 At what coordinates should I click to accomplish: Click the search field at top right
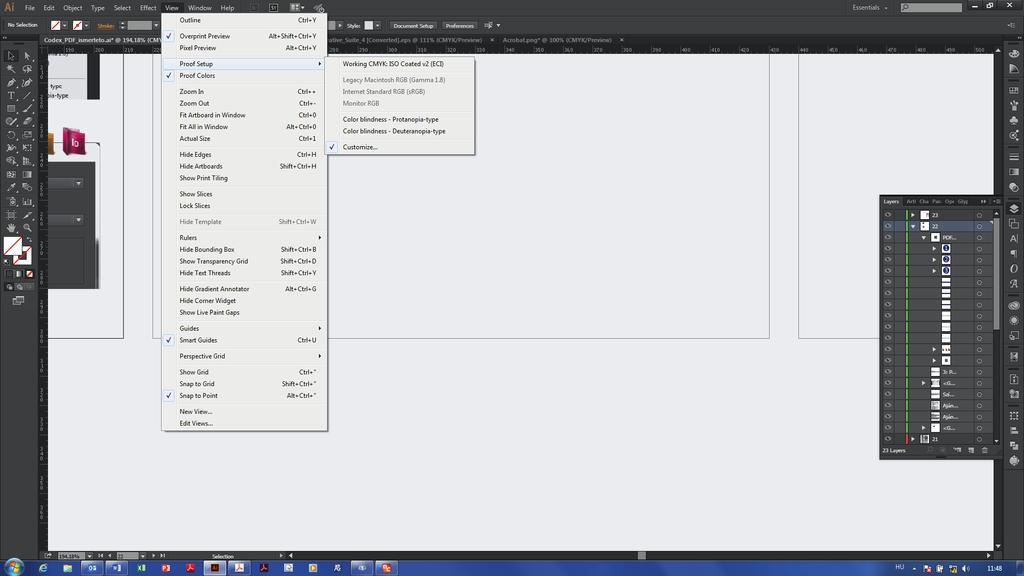click(931, 7)
